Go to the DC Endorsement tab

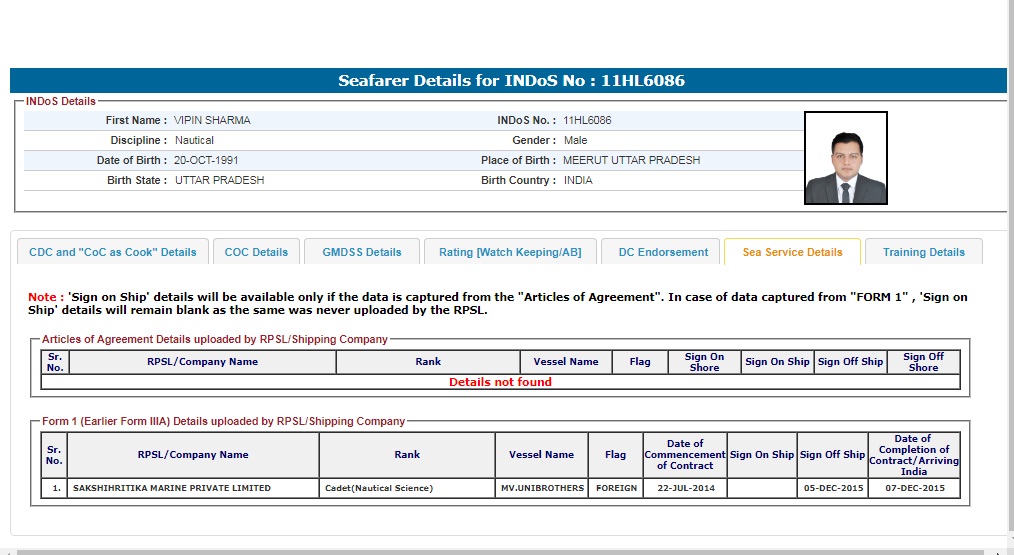663,252
